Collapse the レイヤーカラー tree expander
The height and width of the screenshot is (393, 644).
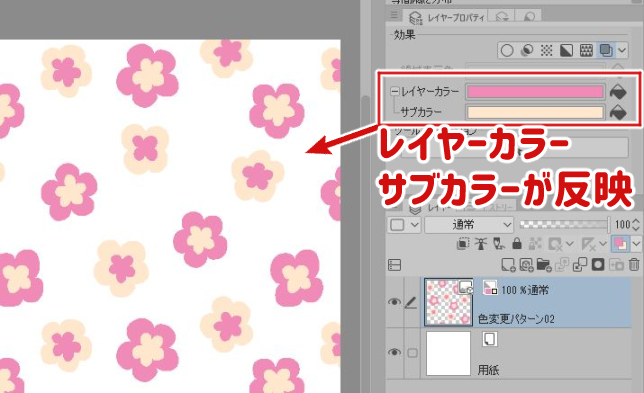pyautogui.click(x=394, y=92)
